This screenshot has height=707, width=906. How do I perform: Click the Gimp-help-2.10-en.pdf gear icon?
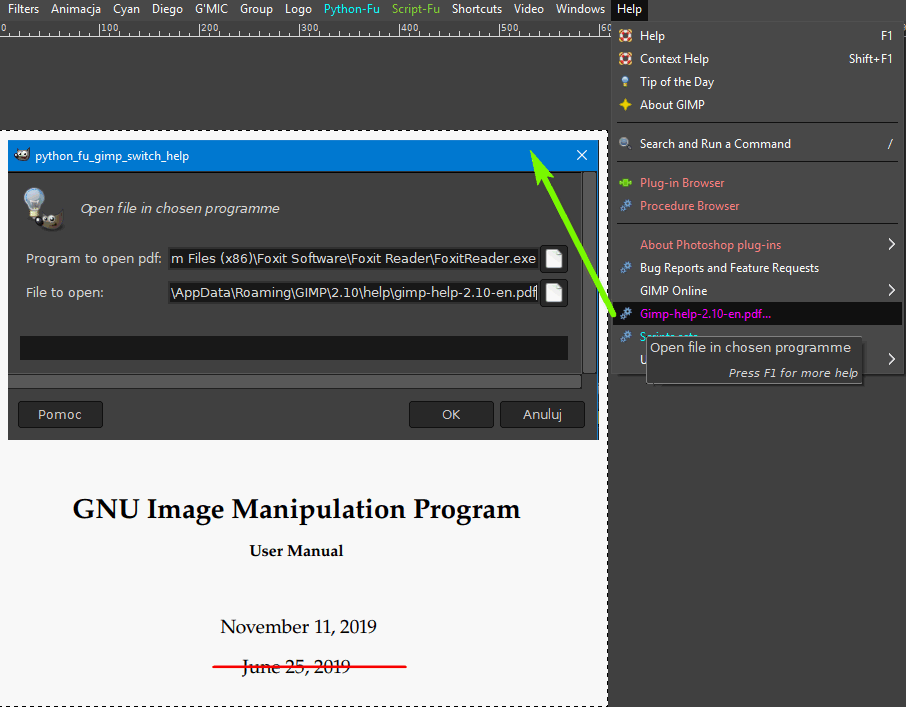626,314
